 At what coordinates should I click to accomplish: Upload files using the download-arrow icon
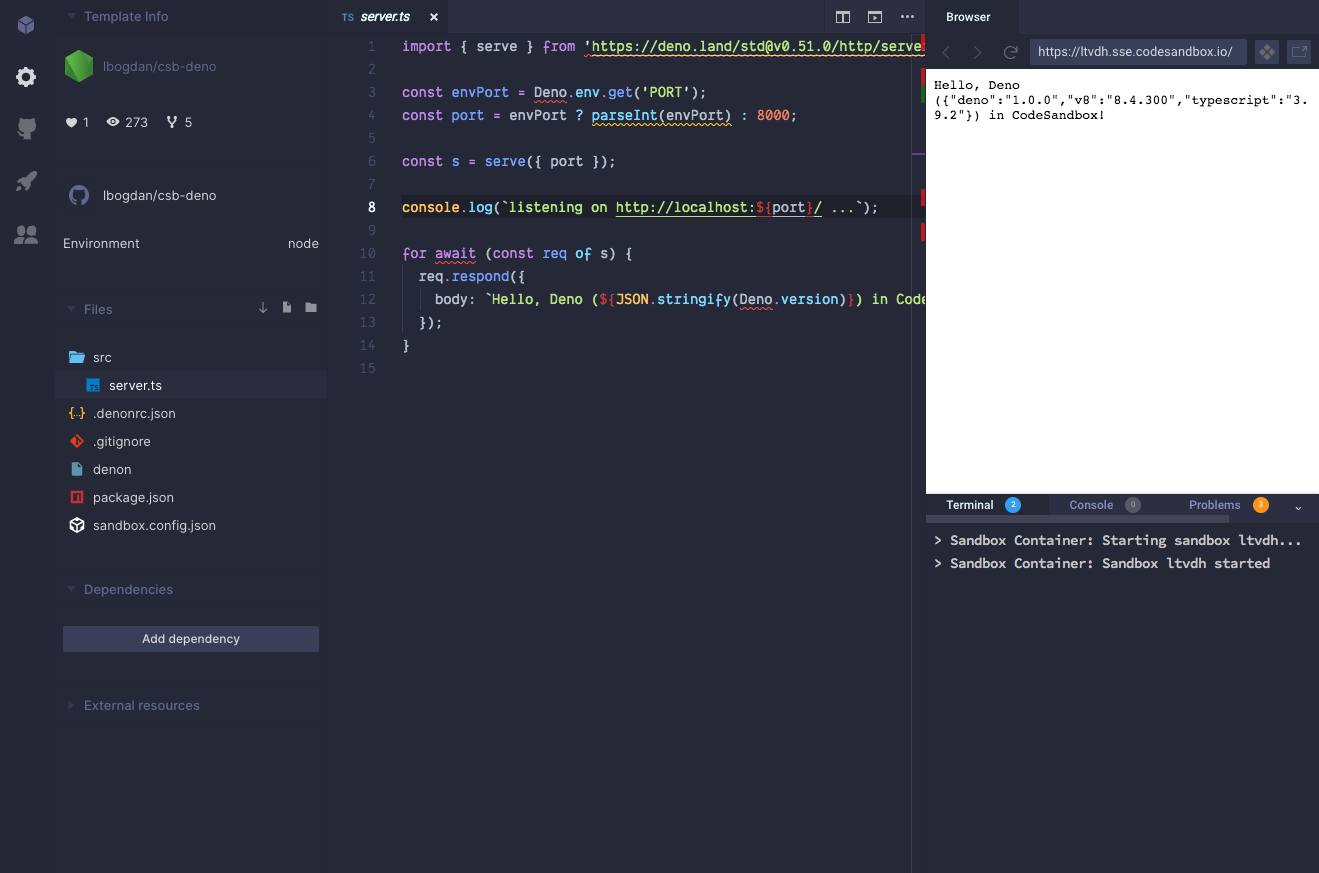tap(263, 308)
